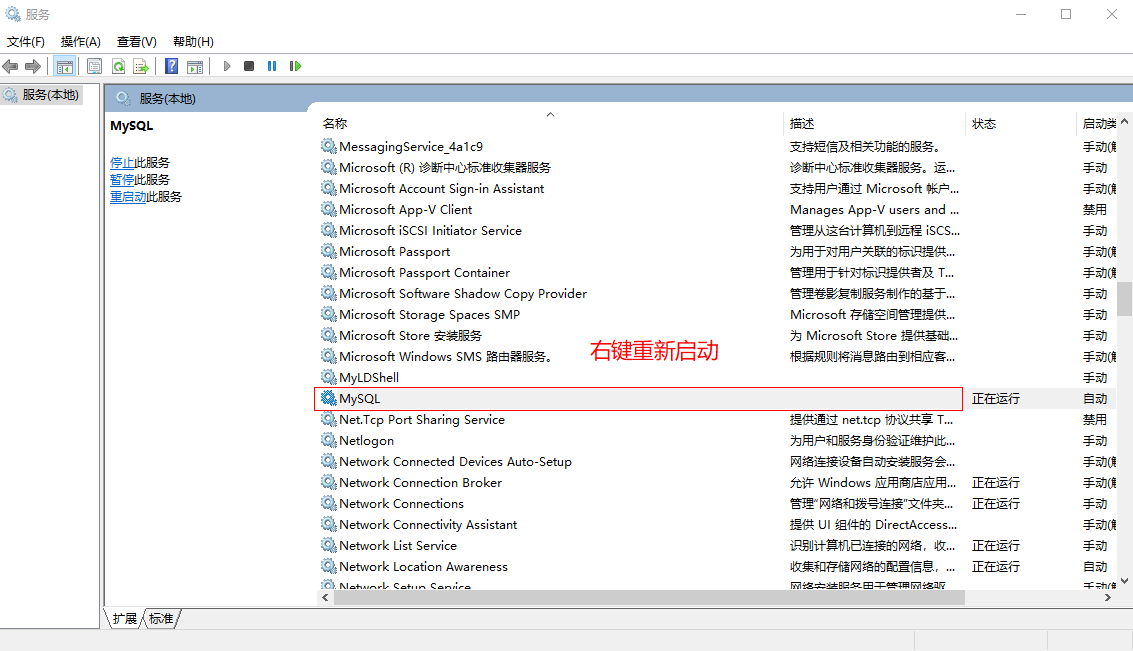1133x651 pixels.
Task: Click the Export List toolbar icon
Action: [141, 67]
